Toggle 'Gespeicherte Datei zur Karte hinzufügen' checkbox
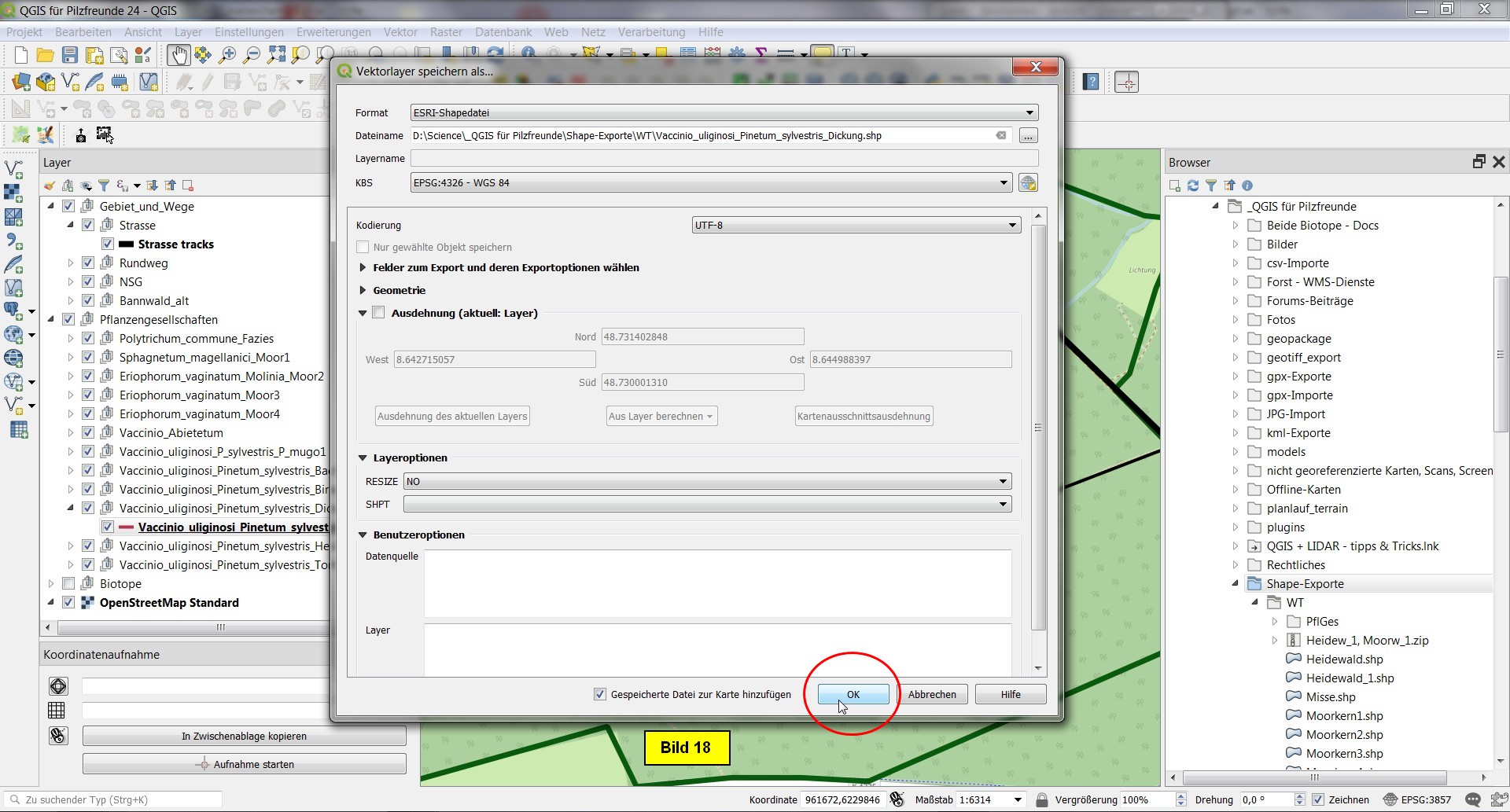The width and height of the screenshot is (1510, 812). click(x=600, y=695)
